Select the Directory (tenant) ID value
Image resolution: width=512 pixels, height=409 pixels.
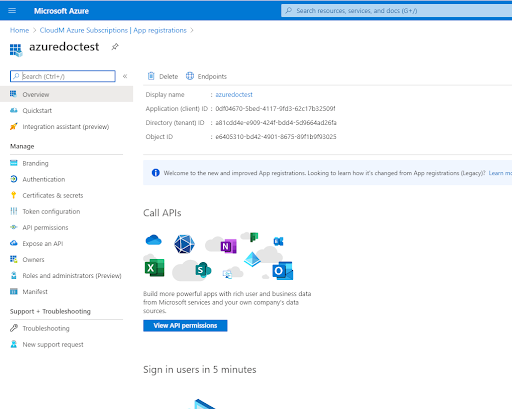276,123
